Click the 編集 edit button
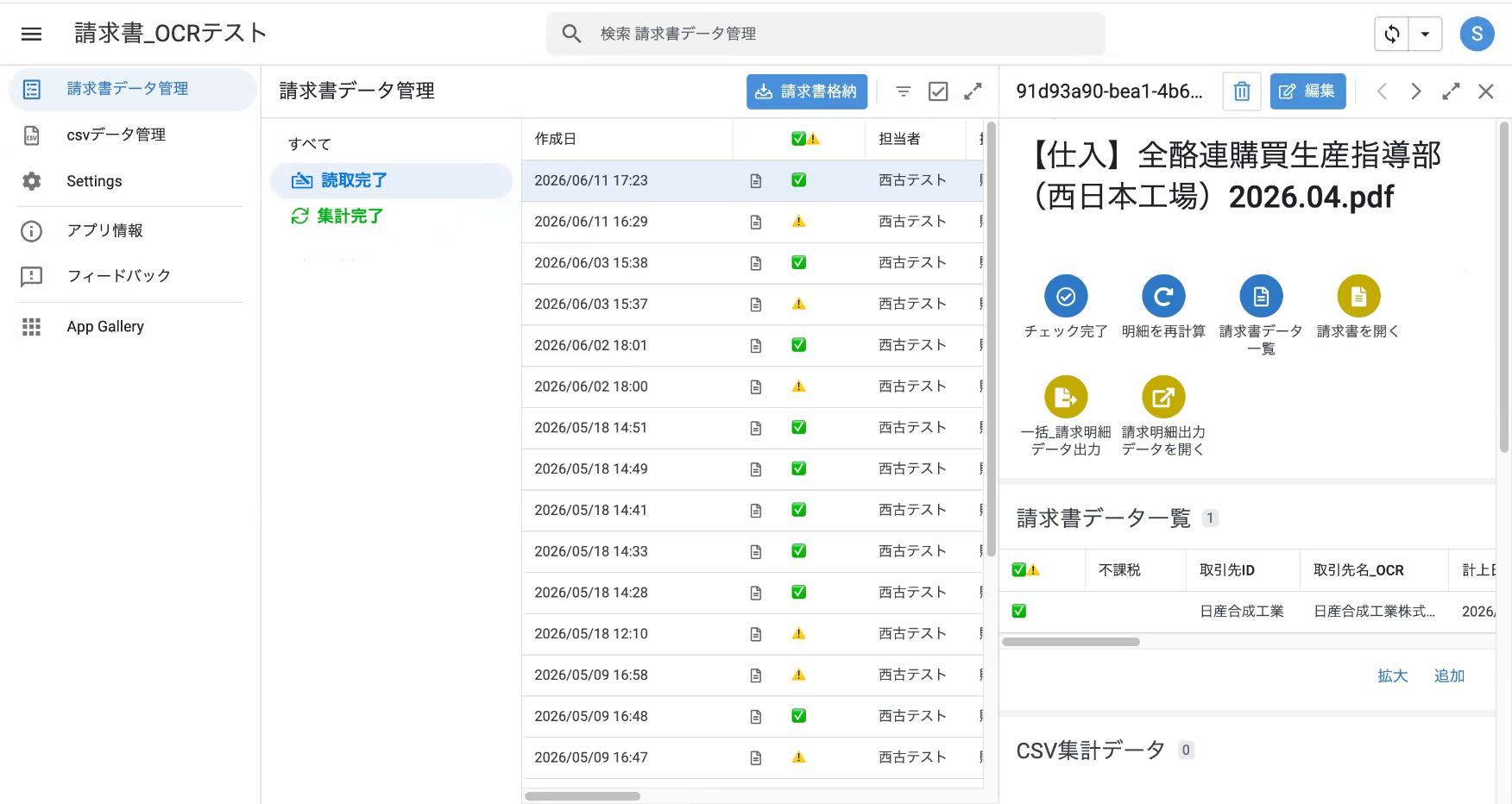Screen dimensions: 1512x804 click(1307, 91)
